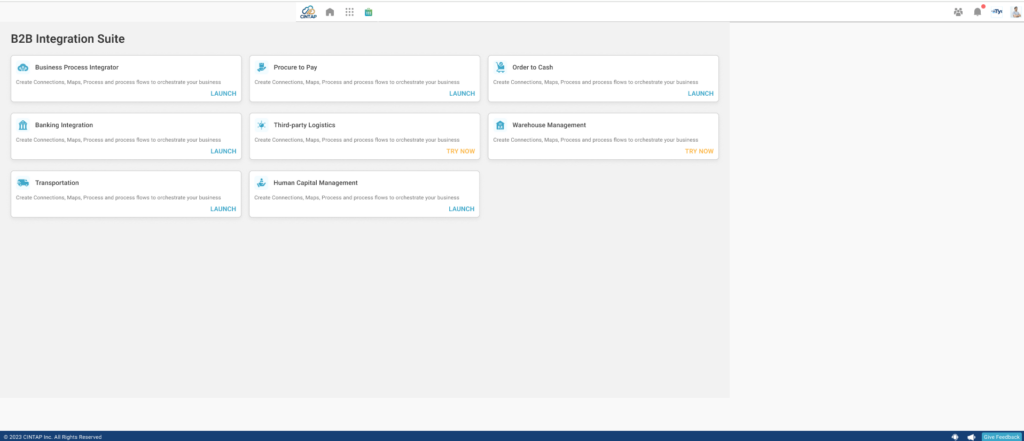Click the description text in Order to Cash card
Viewport: 1024px width, 441px height.
596,82
